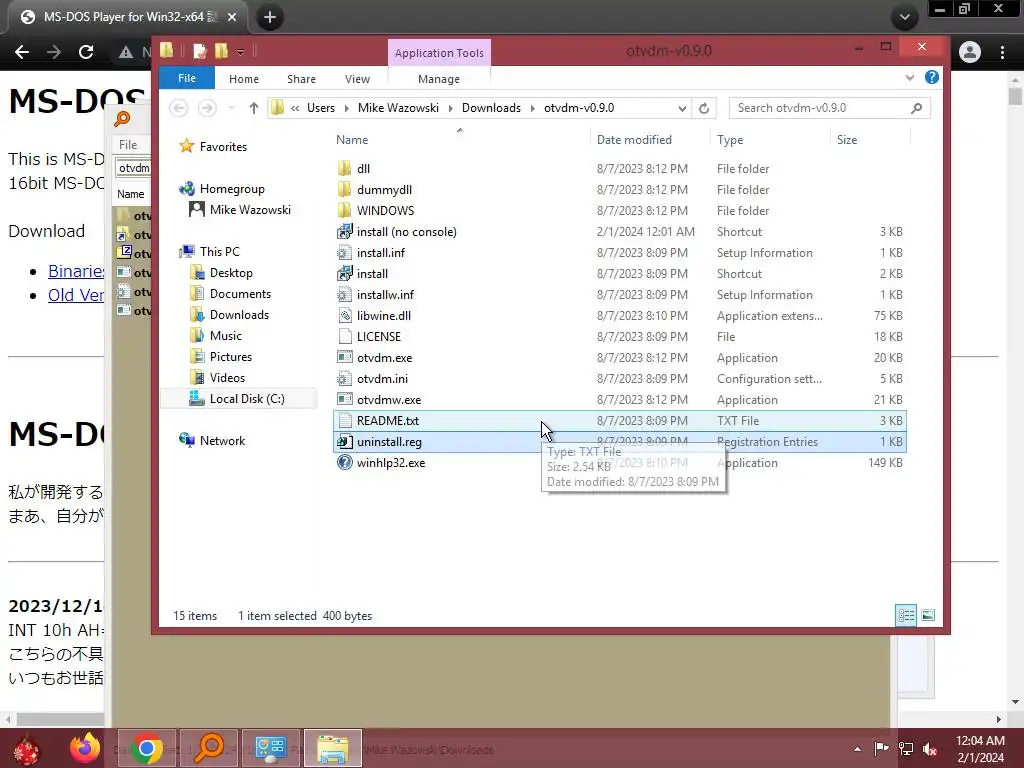Open Chrome profile avatar icon
Screen dimensions: 1024x768
point(970,52)
